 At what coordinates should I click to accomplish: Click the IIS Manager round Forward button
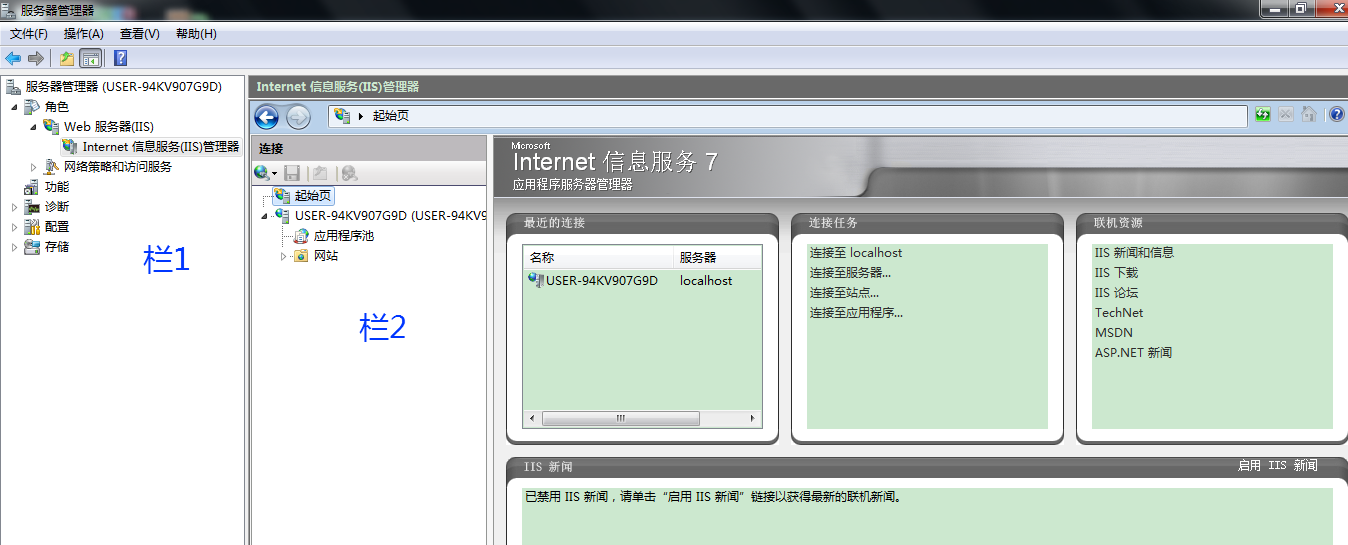(298, 117)
